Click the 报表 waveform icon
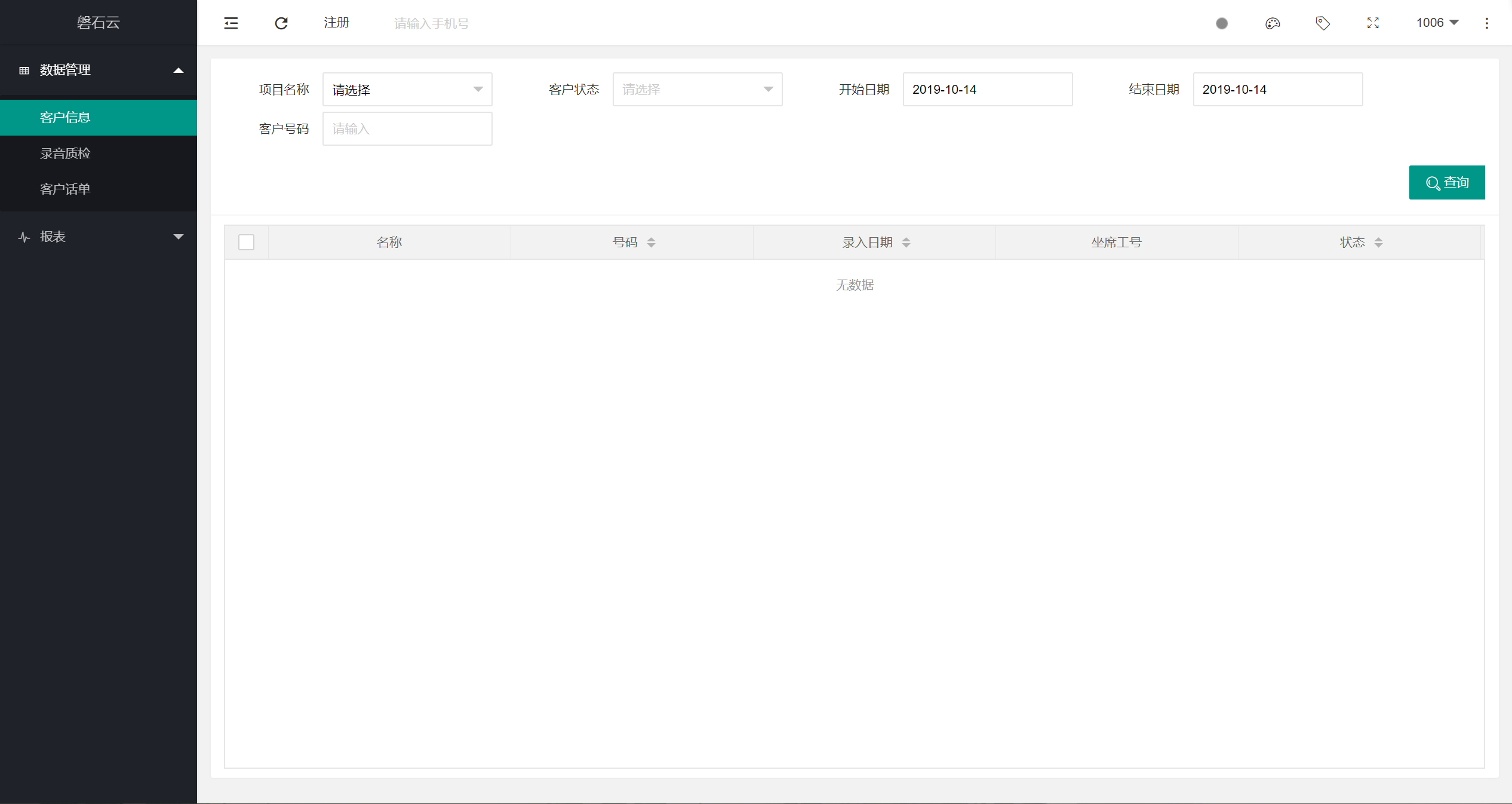Image resolution: width=1512 pixels, height=804 pixels. (24, 237)
